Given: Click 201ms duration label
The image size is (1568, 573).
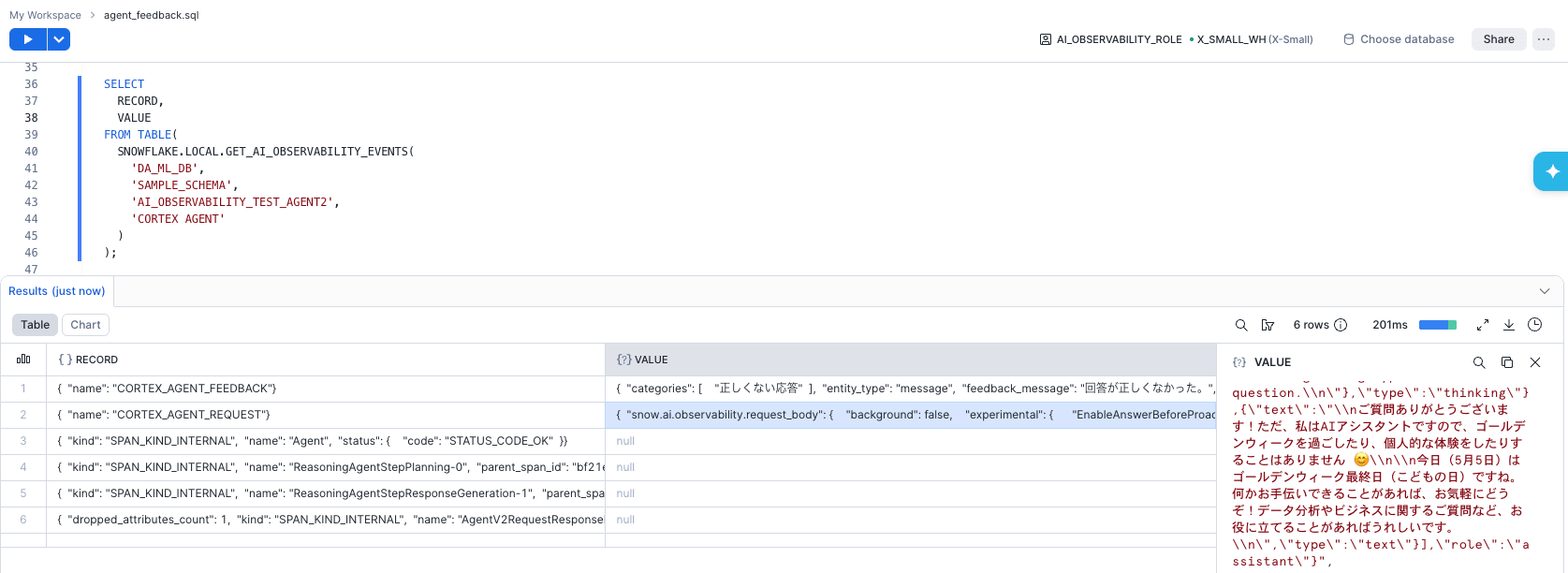Looking at the screenshot, I should coord(1390,325).
